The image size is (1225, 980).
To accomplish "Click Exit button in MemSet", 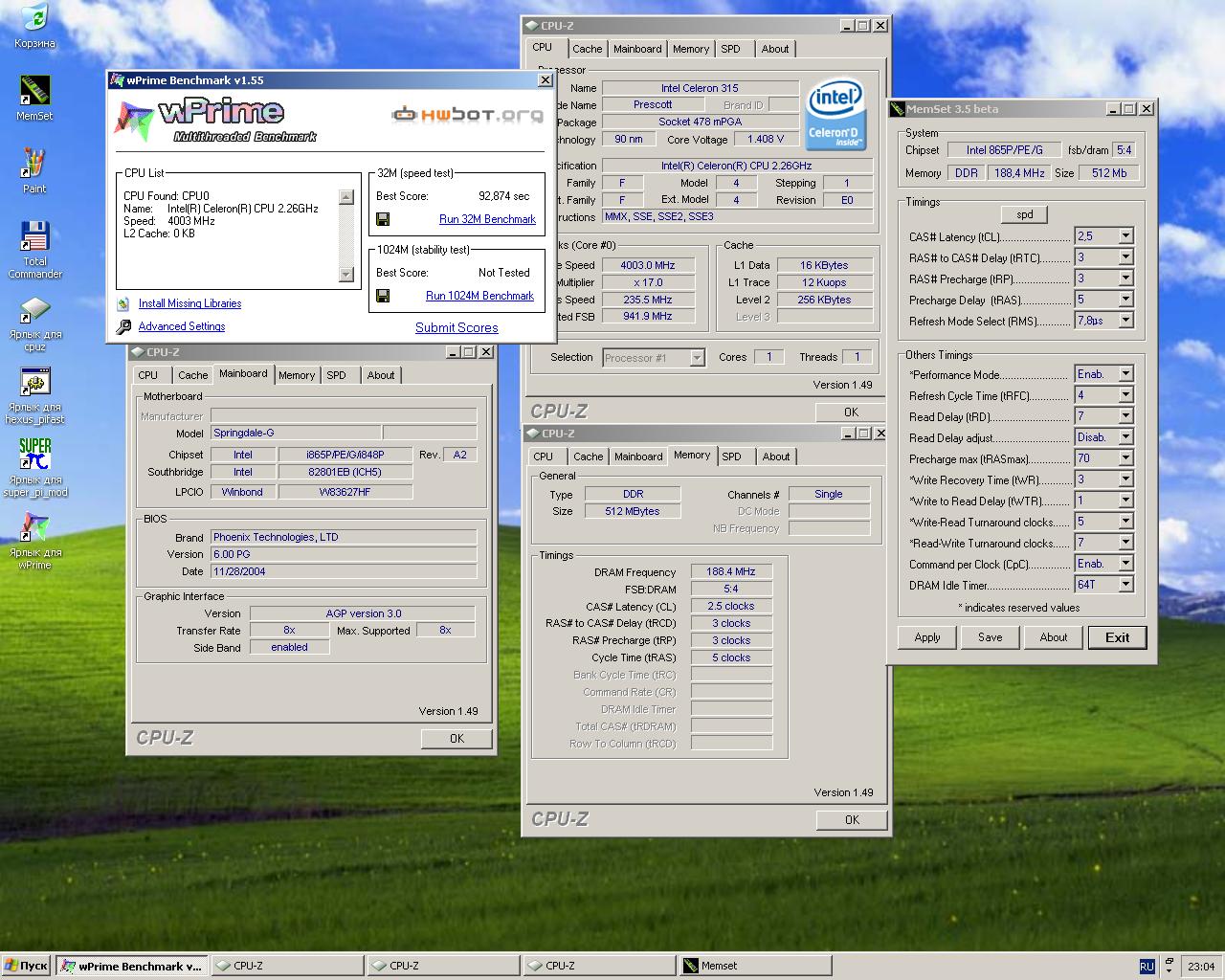I will 1117,637.
